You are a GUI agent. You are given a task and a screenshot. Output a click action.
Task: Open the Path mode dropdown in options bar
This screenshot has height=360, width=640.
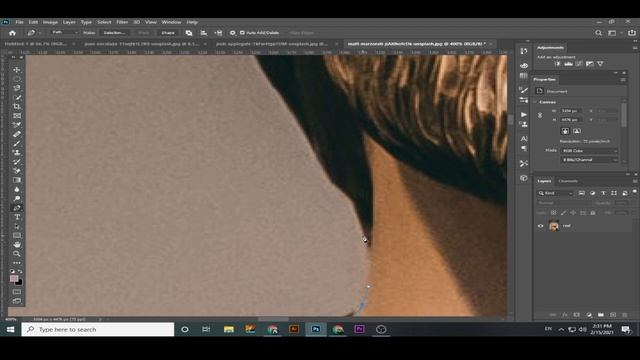point(64,33)
